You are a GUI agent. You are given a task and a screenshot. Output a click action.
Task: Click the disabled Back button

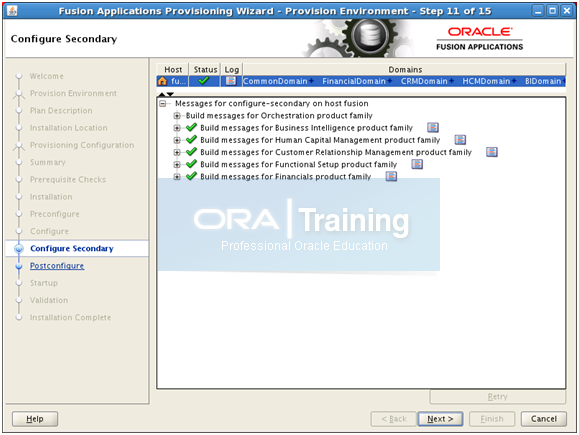point(394,419)
